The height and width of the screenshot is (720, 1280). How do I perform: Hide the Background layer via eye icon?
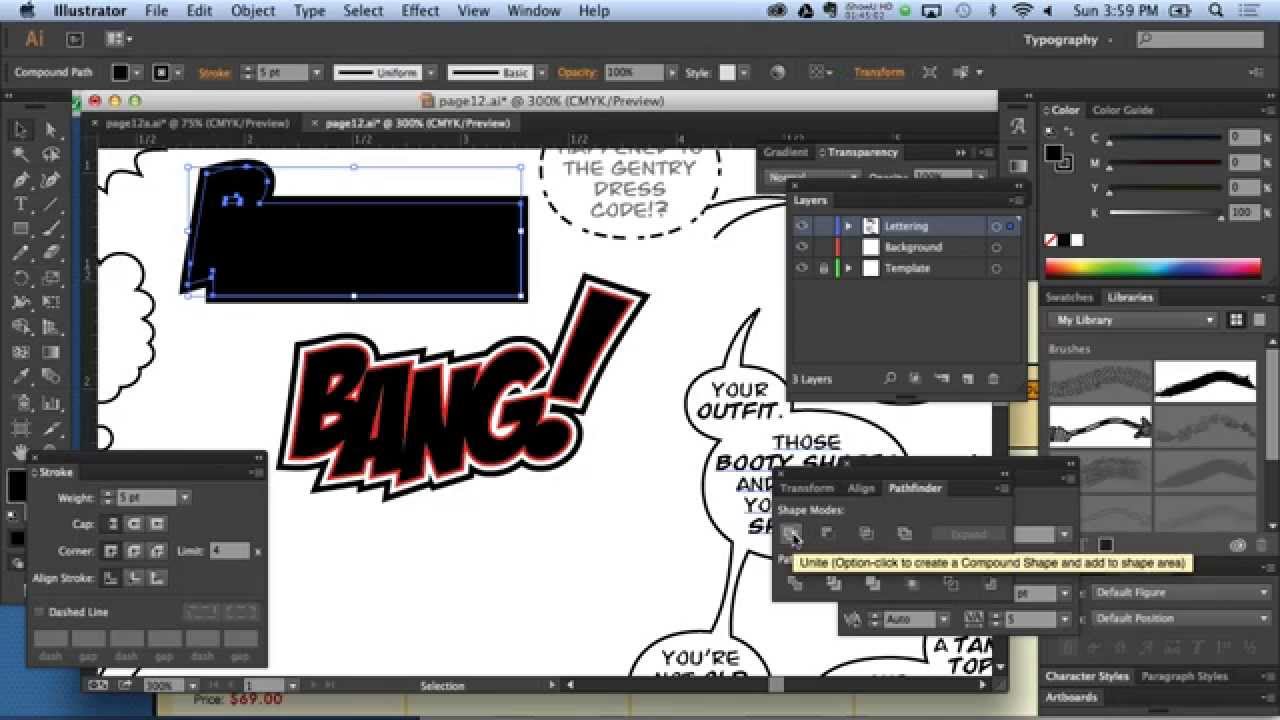pos(802,247)
